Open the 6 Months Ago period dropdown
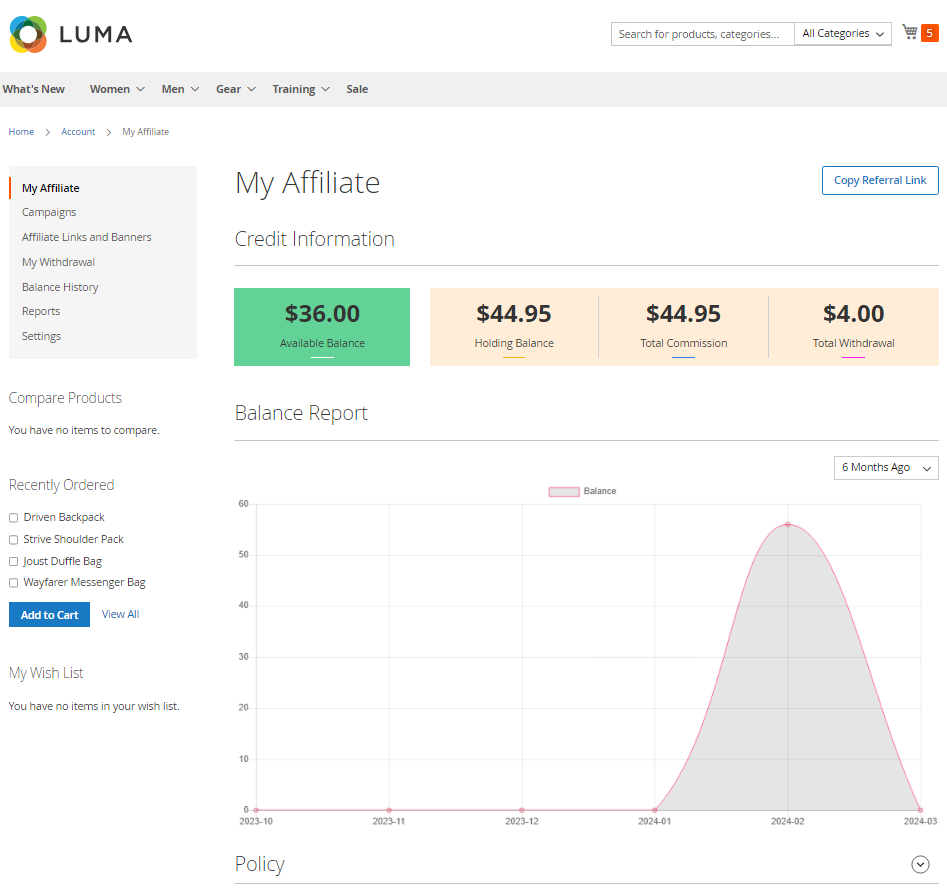This screenshot has height=891, width=947. pos(885,468)
